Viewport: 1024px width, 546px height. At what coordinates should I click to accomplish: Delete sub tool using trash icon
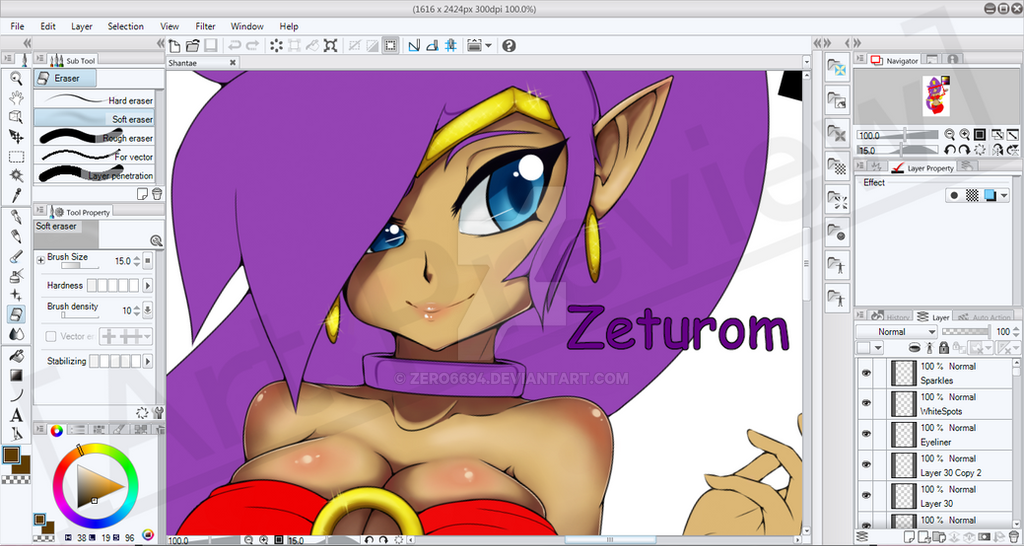click(157, 194)
